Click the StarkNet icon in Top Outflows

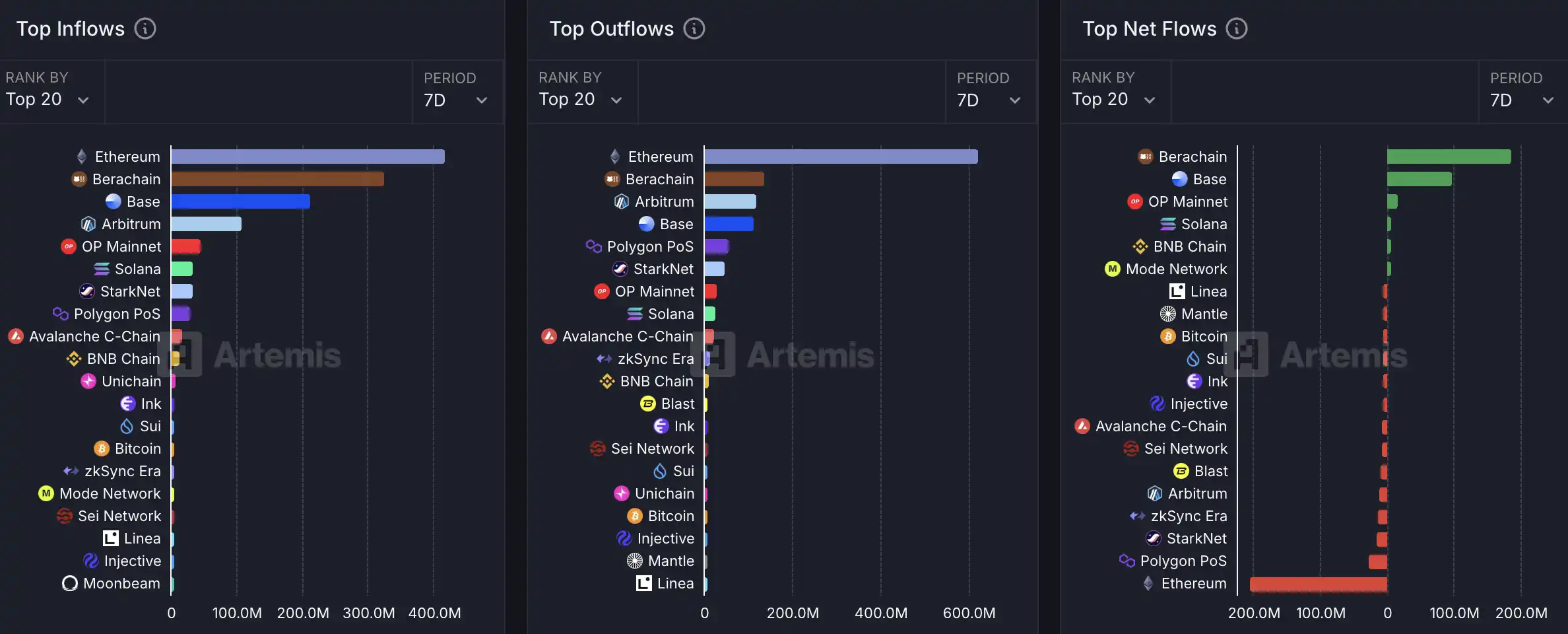pyautogui.click(x=620, y=269)
